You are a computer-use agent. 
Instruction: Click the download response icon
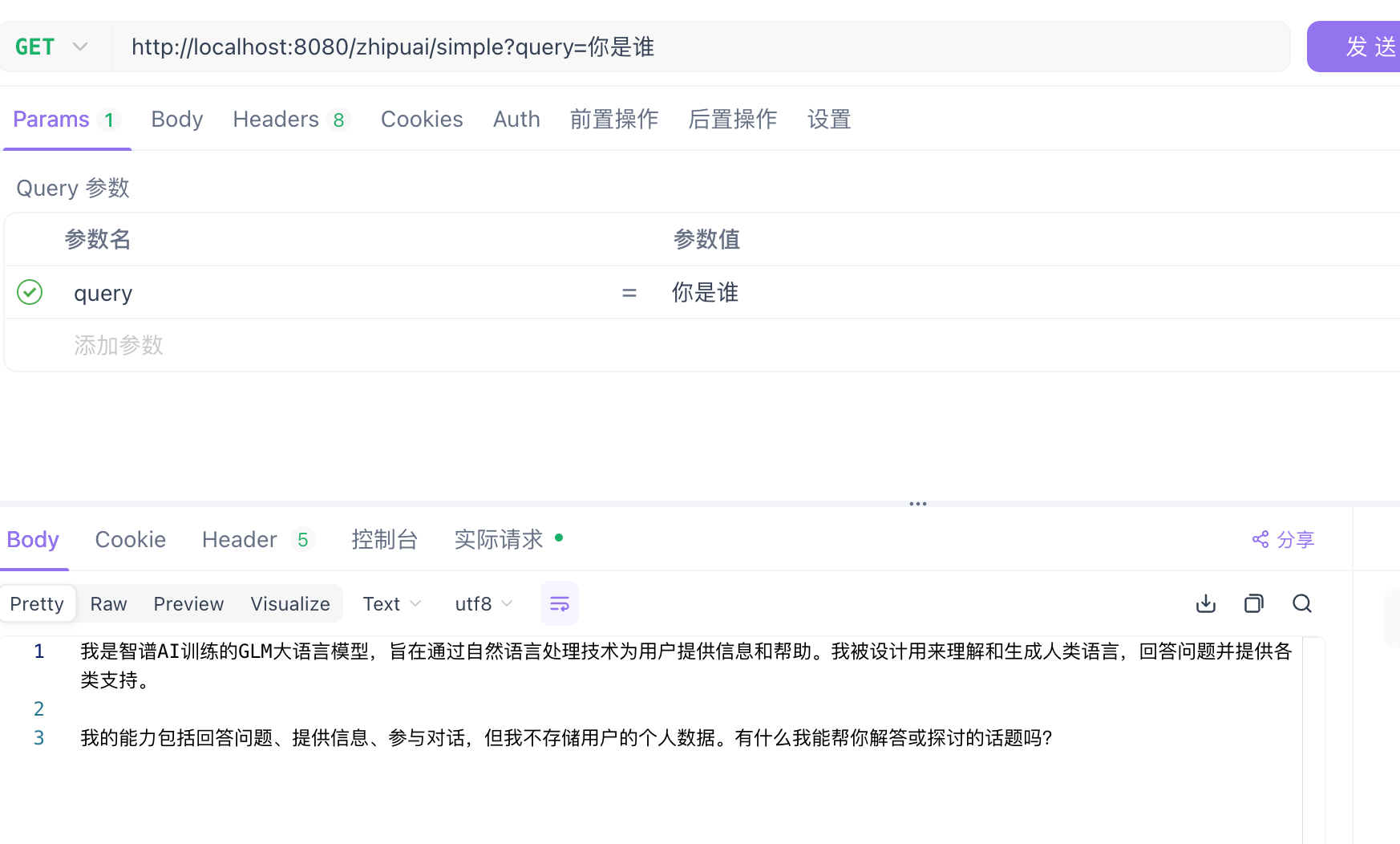coord(1205,603)
